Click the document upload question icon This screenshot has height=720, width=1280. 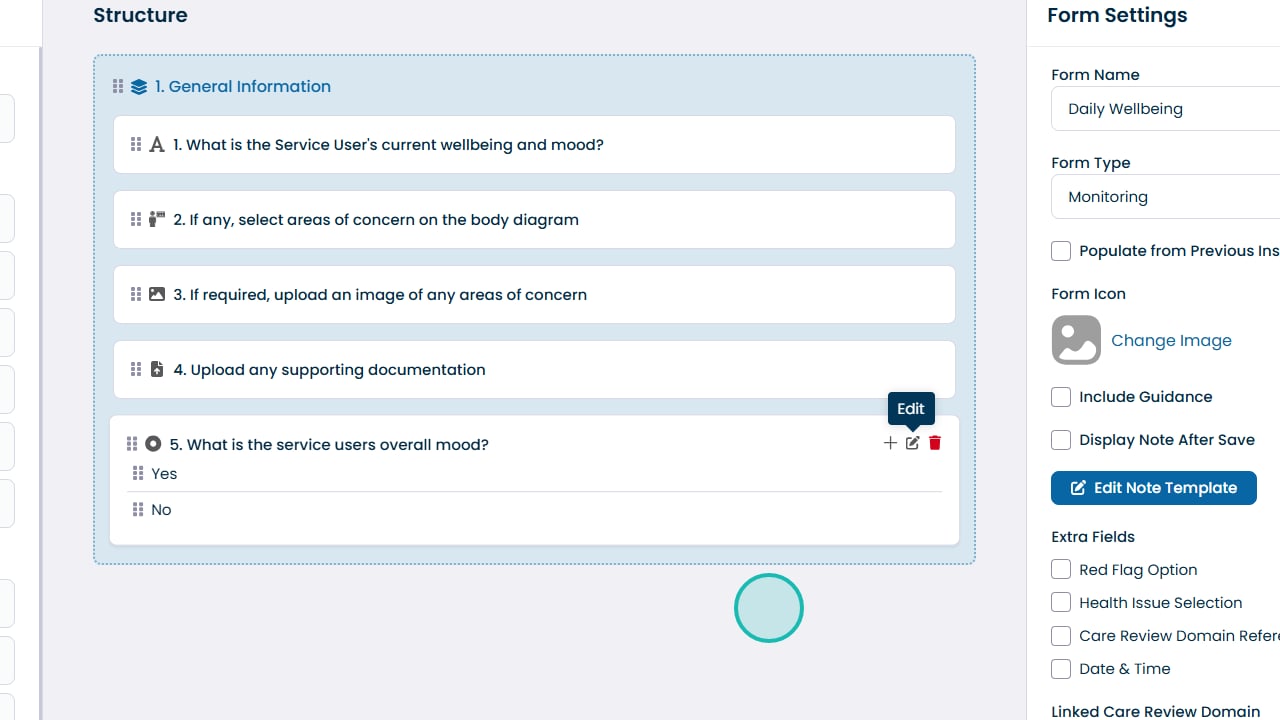coord(156,369)
